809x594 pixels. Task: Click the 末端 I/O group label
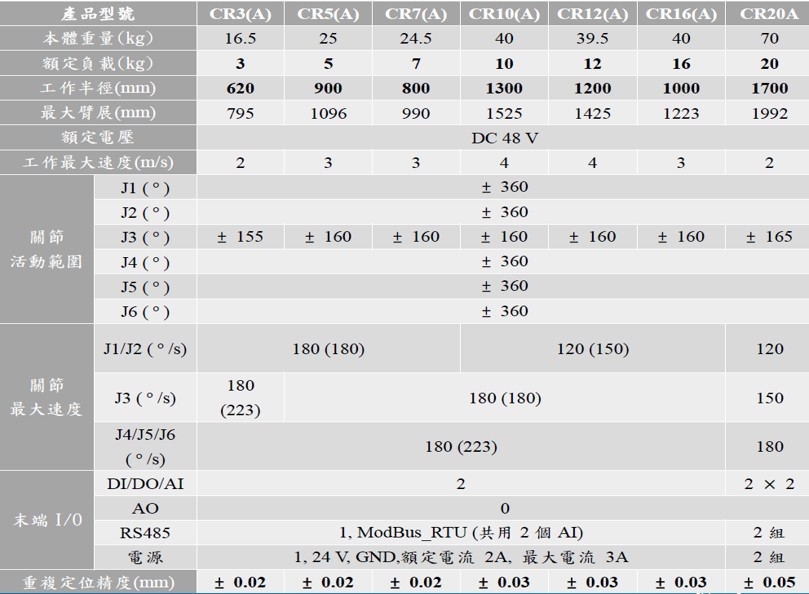click(x=46, y=520)
